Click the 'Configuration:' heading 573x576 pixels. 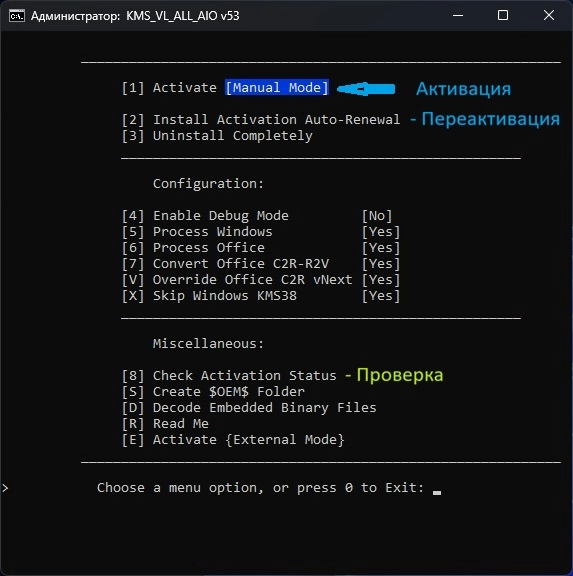pos(208,184)
